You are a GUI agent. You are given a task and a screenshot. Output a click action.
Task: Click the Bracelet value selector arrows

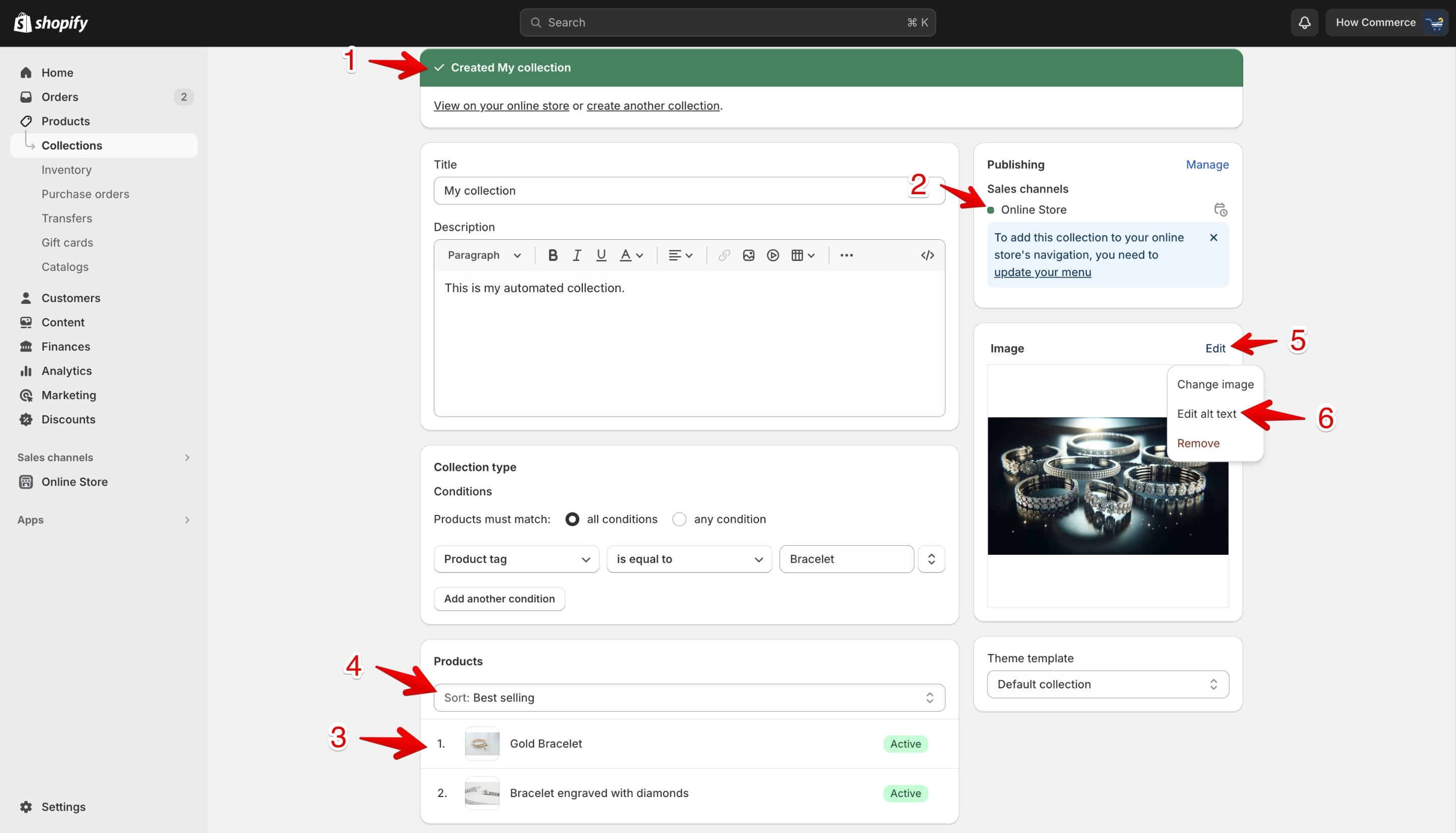click(931, 559)
